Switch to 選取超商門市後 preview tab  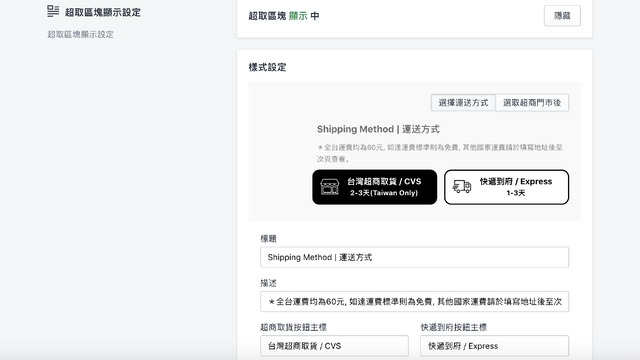pos(532,102)
